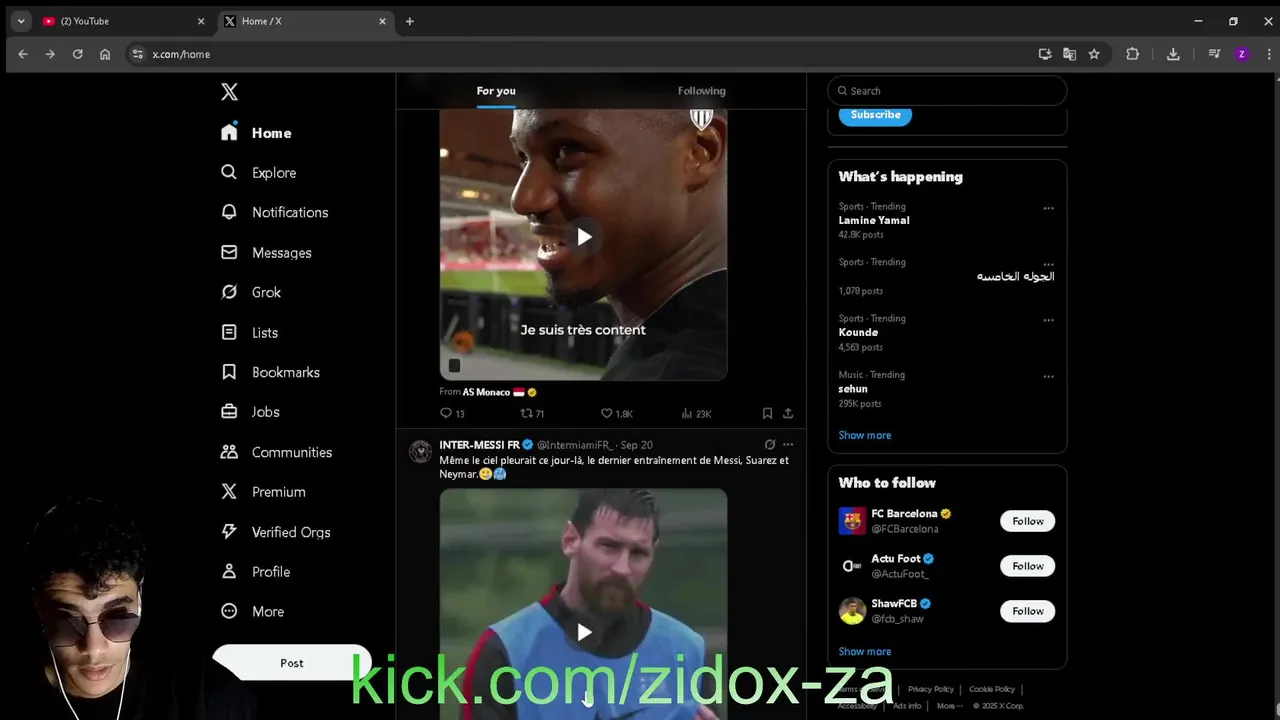Open Communities in the sidebar
Screen dimensions: 1280x720
point(277,452)
